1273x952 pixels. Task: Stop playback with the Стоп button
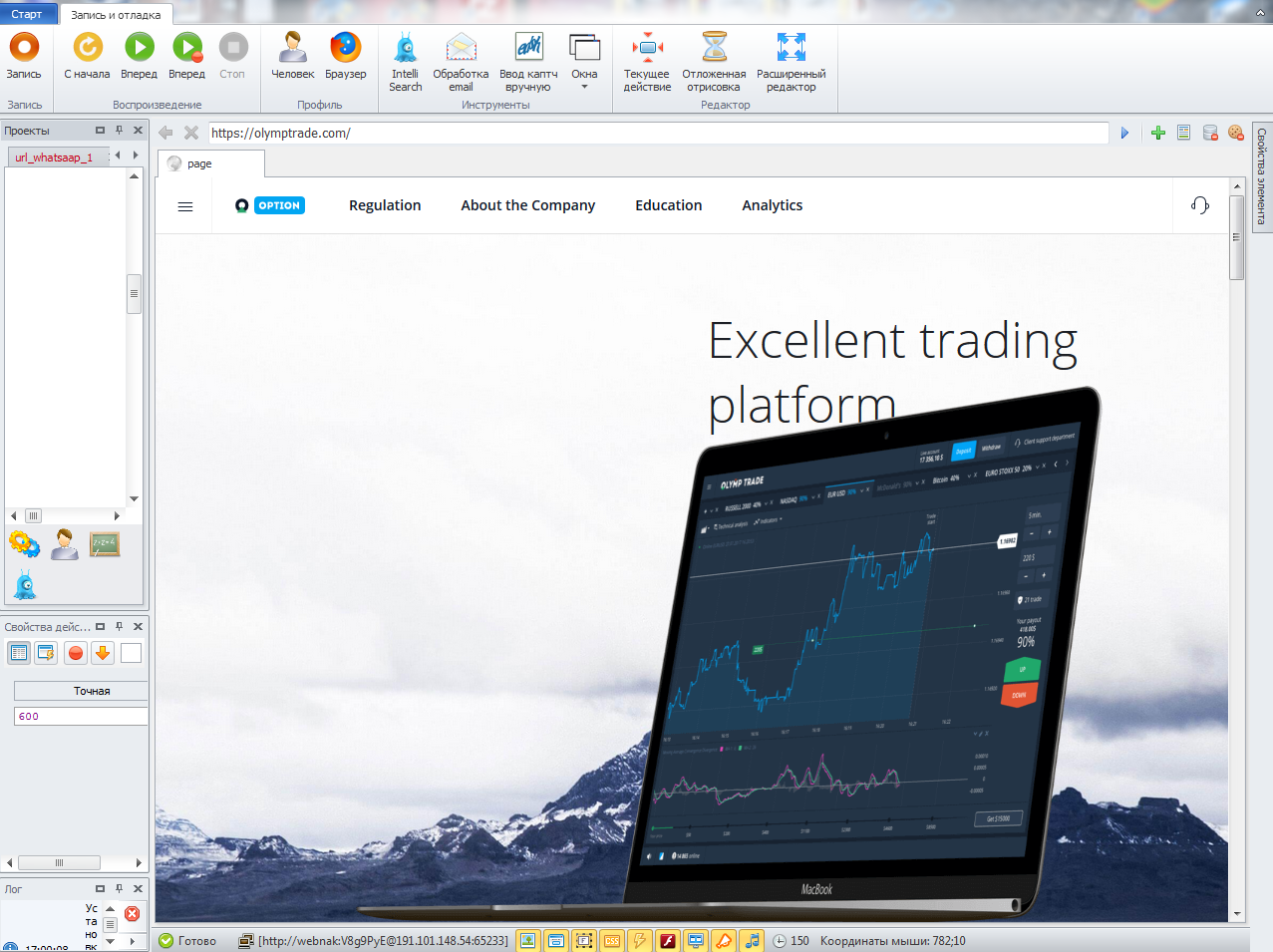click(x=232, y=56)
